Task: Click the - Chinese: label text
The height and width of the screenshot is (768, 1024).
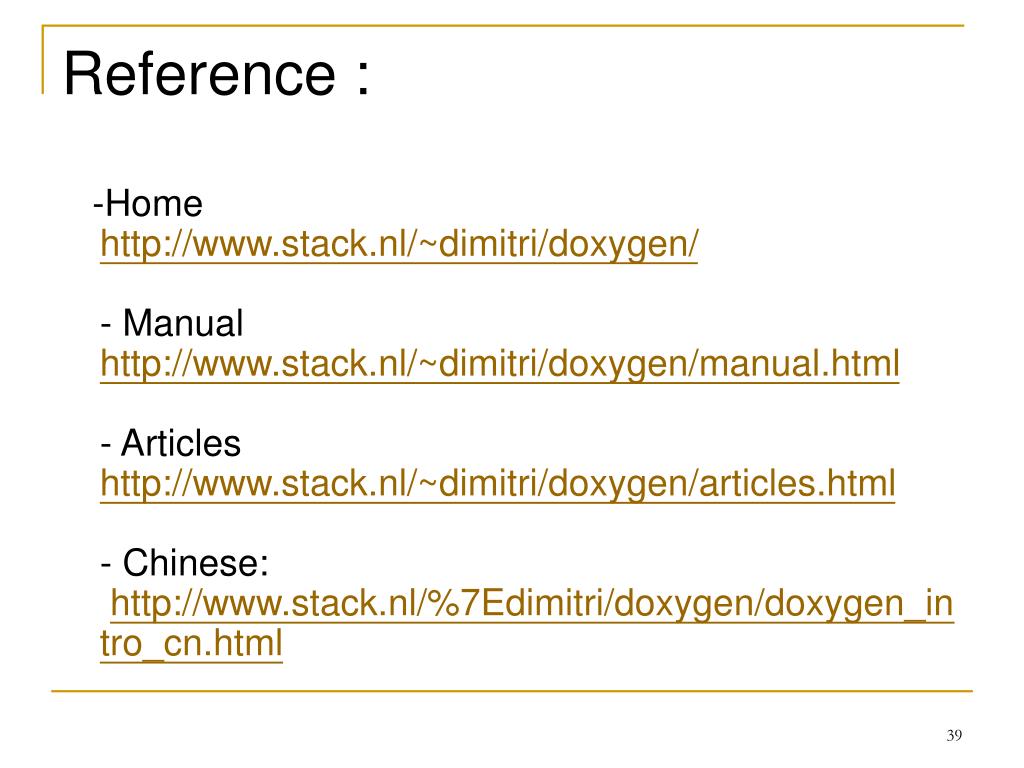Action: coord(185,563)
